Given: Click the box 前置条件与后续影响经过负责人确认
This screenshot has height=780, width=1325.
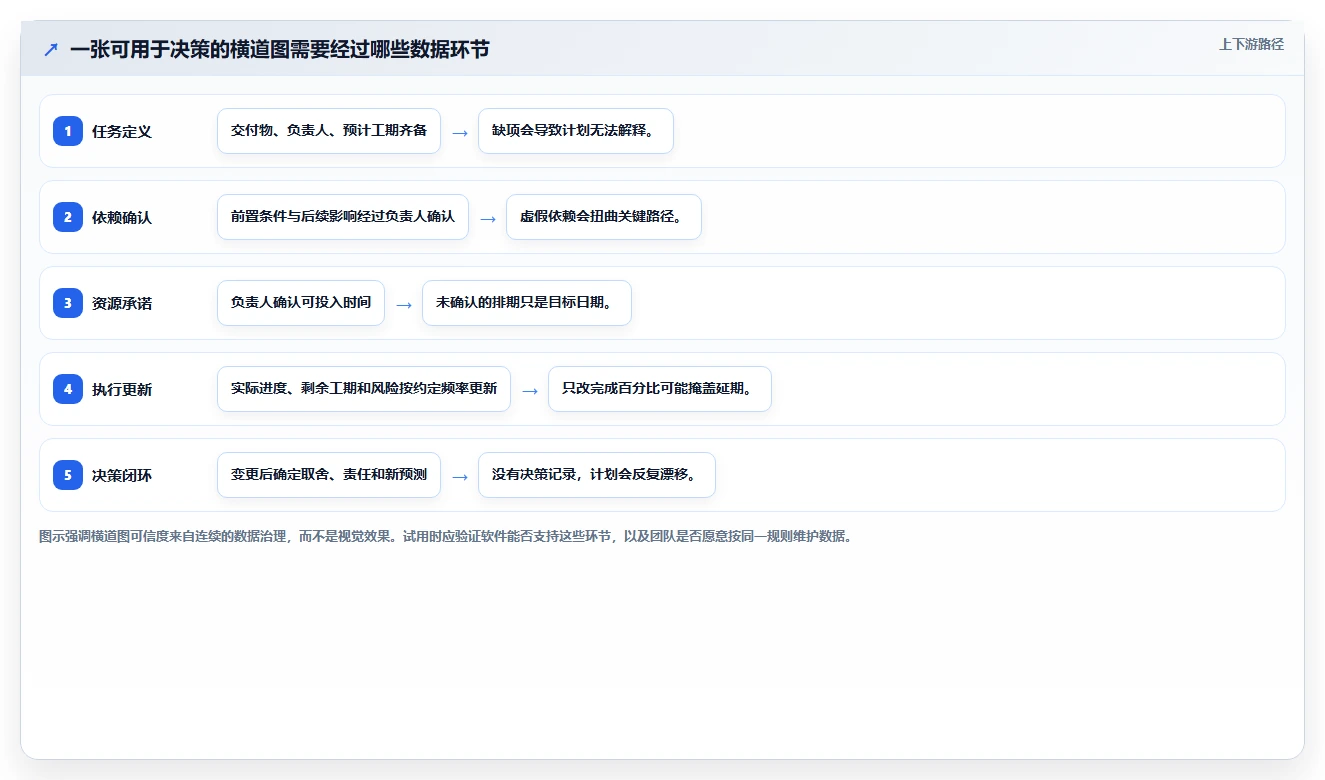Looking at the screenshot, I should point(343,217).
